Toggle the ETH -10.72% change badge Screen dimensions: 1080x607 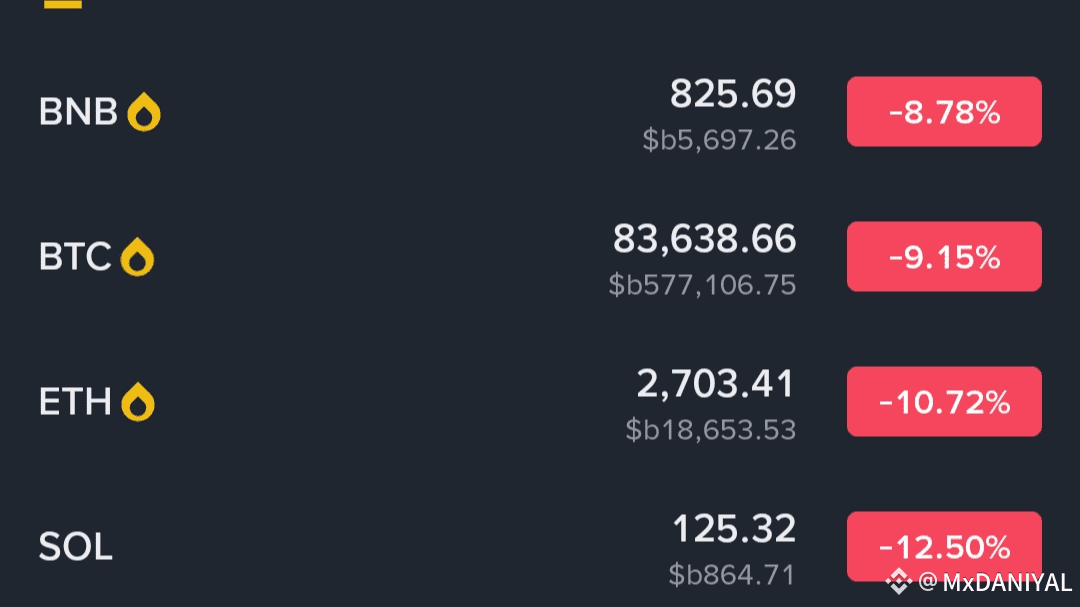[x=944, y=402]
